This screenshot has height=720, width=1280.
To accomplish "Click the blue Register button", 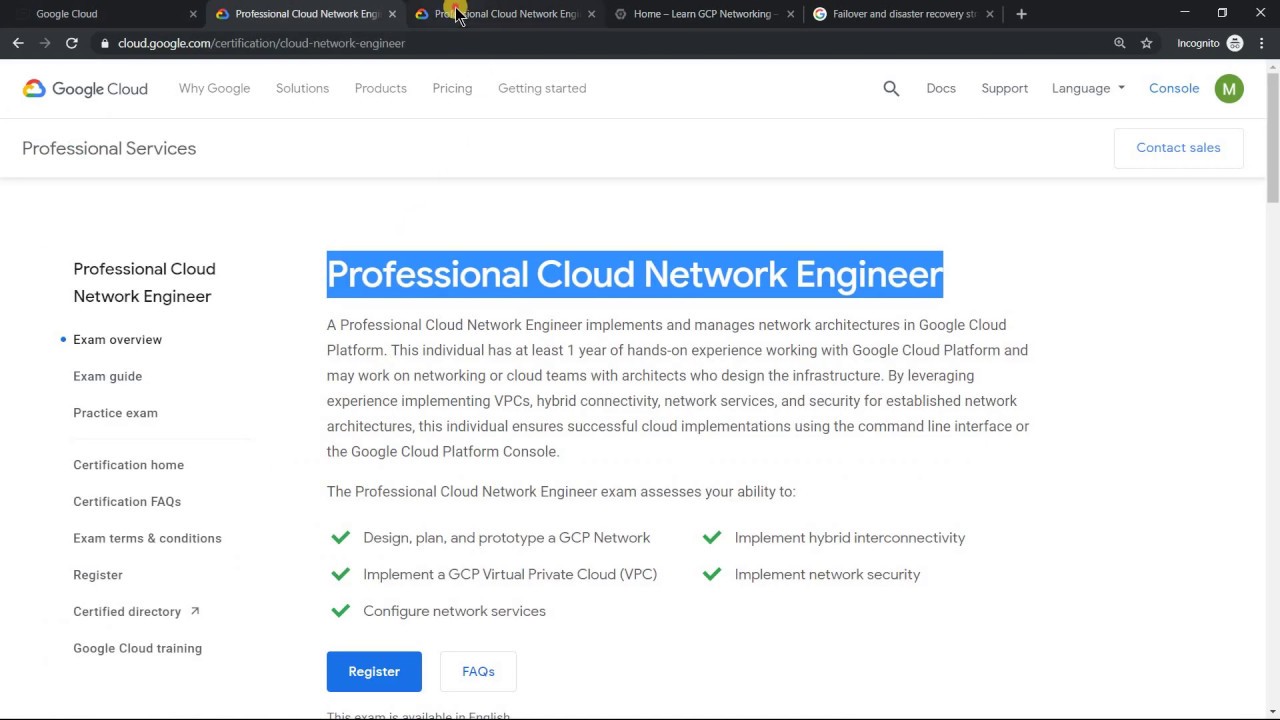I will click(x=374, y=672).
